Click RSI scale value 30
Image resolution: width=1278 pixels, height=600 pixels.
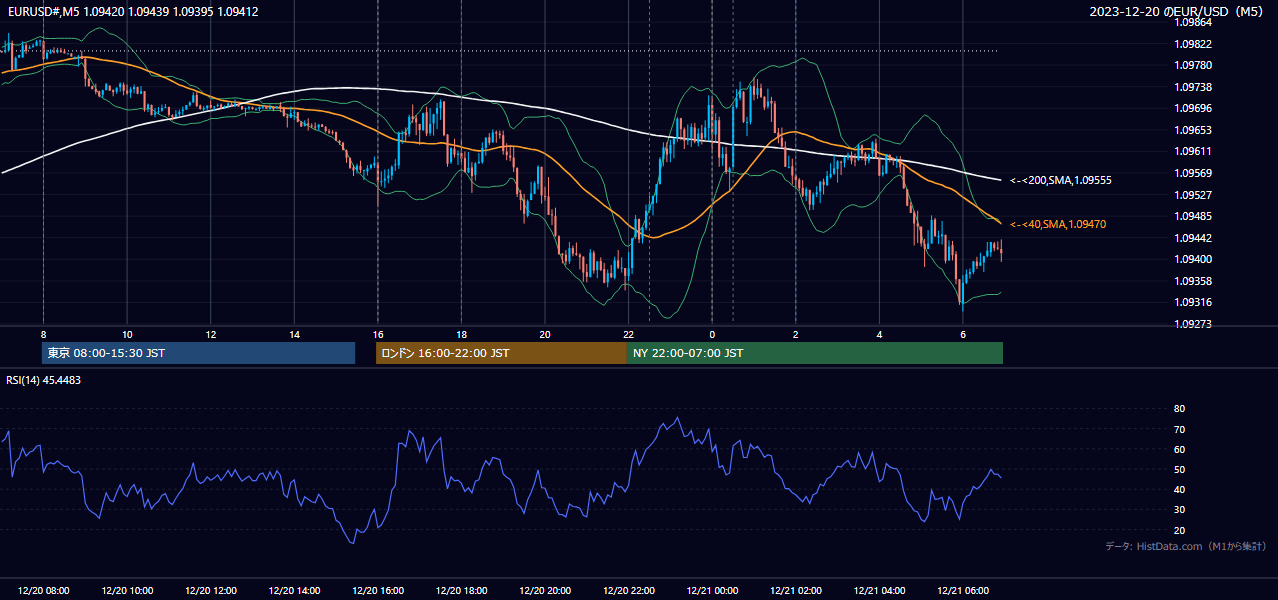click(1180, 510)
